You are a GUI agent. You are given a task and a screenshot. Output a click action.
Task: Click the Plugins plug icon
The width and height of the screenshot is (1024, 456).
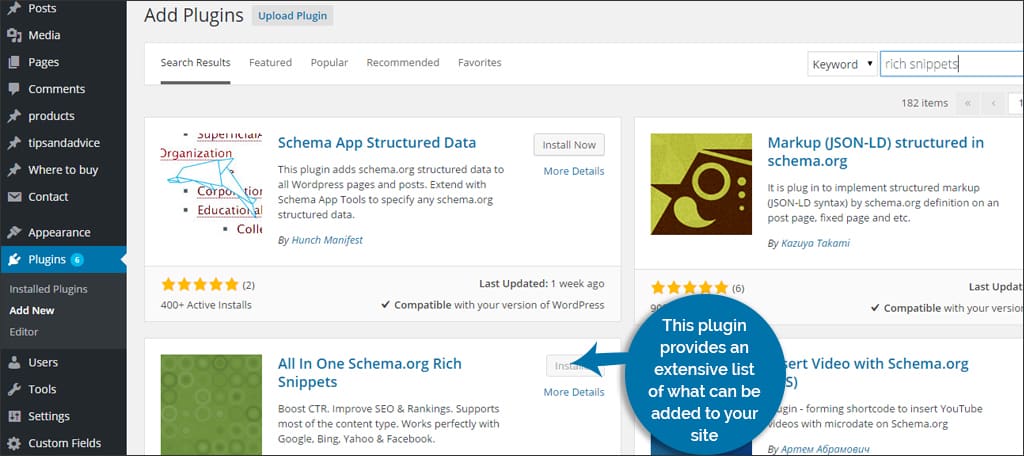(x=14, y=259)
